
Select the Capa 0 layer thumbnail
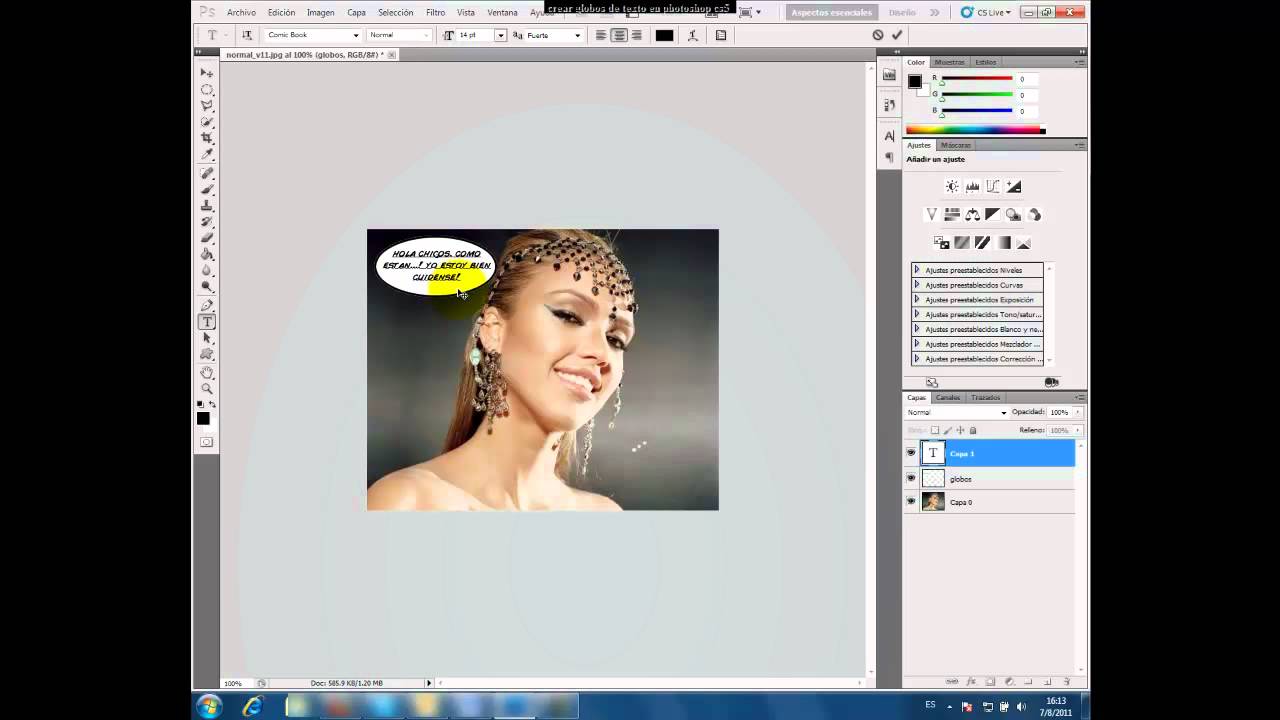tap(933, 502)
